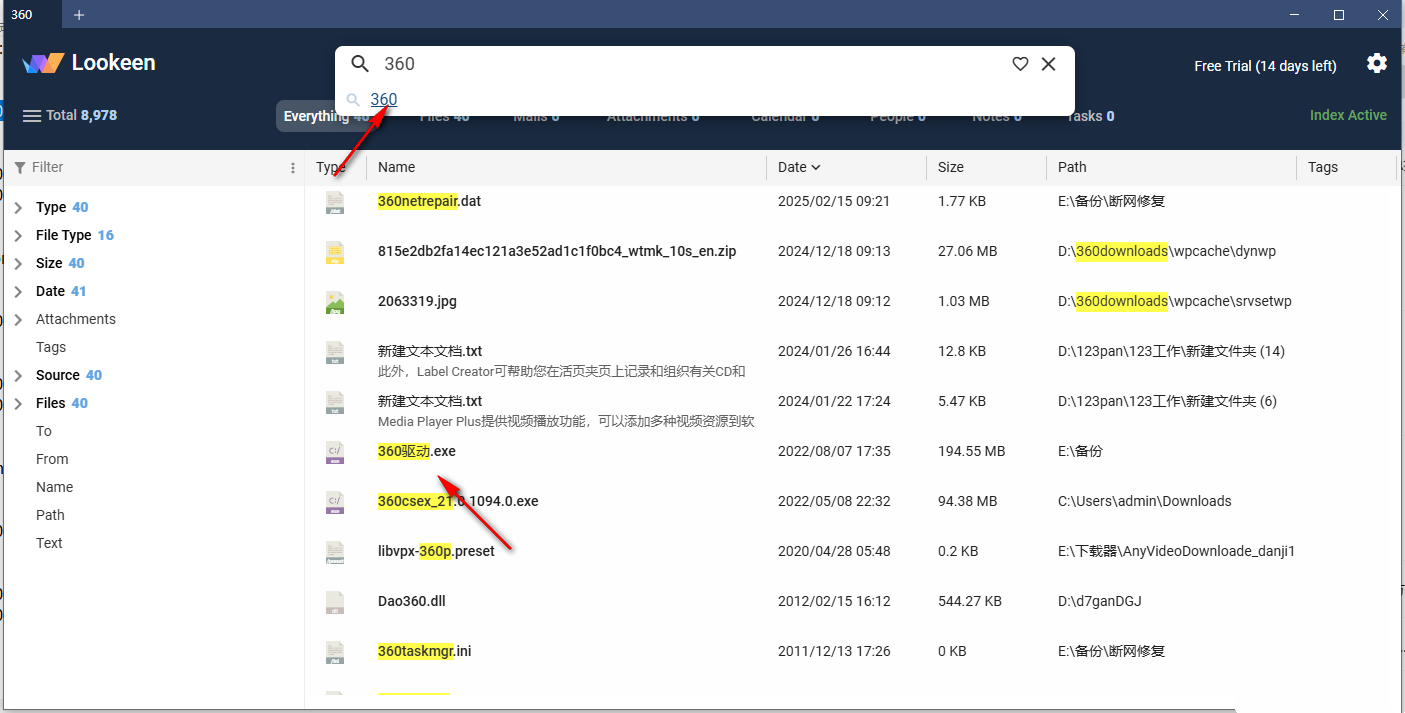Switch to the Tasks tab

pyautogui.click(x=1089, y=116)
